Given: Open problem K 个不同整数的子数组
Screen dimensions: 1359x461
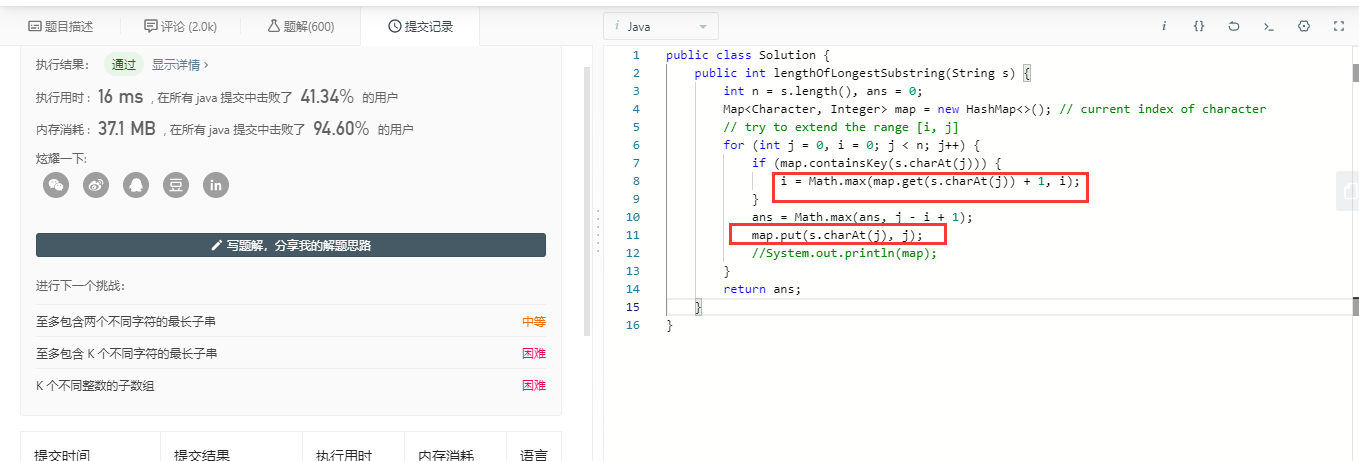Looking at the screenshot, I should click(95, 385).
